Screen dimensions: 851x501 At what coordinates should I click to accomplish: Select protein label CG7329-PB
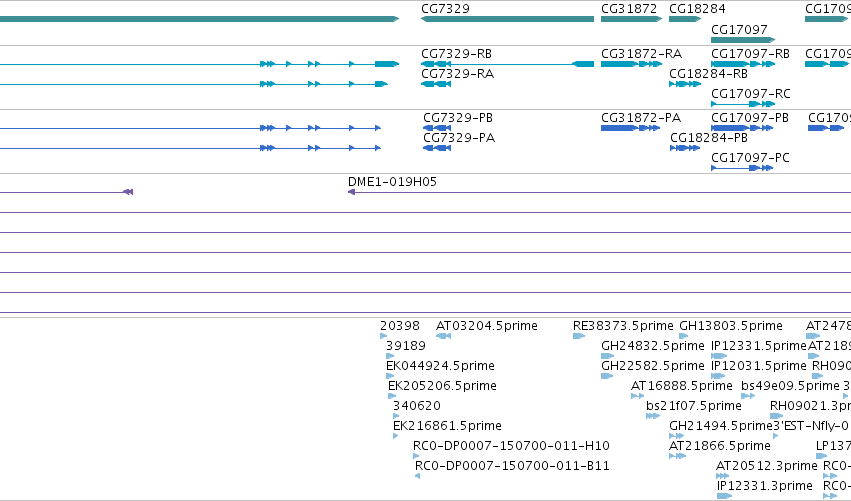[458, 118]
